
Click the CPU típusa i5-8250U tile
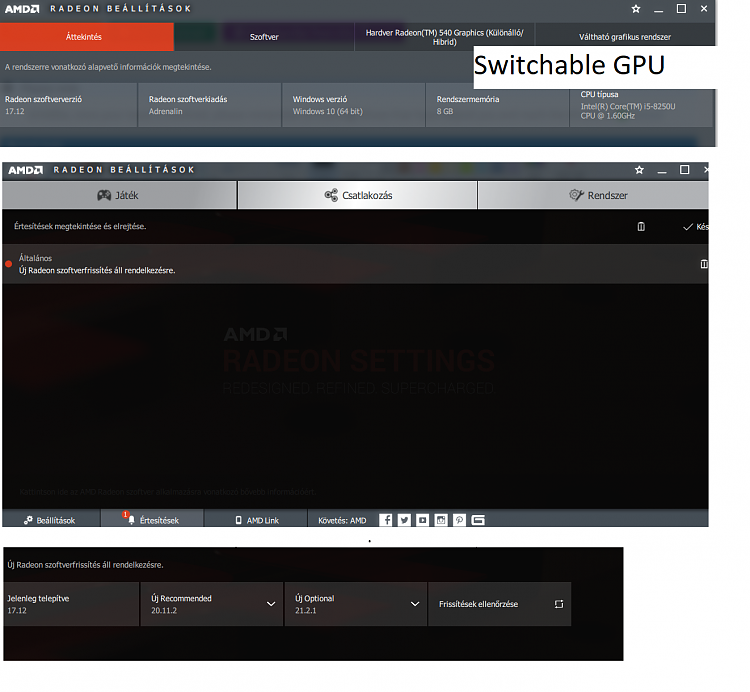click(641, 105)
